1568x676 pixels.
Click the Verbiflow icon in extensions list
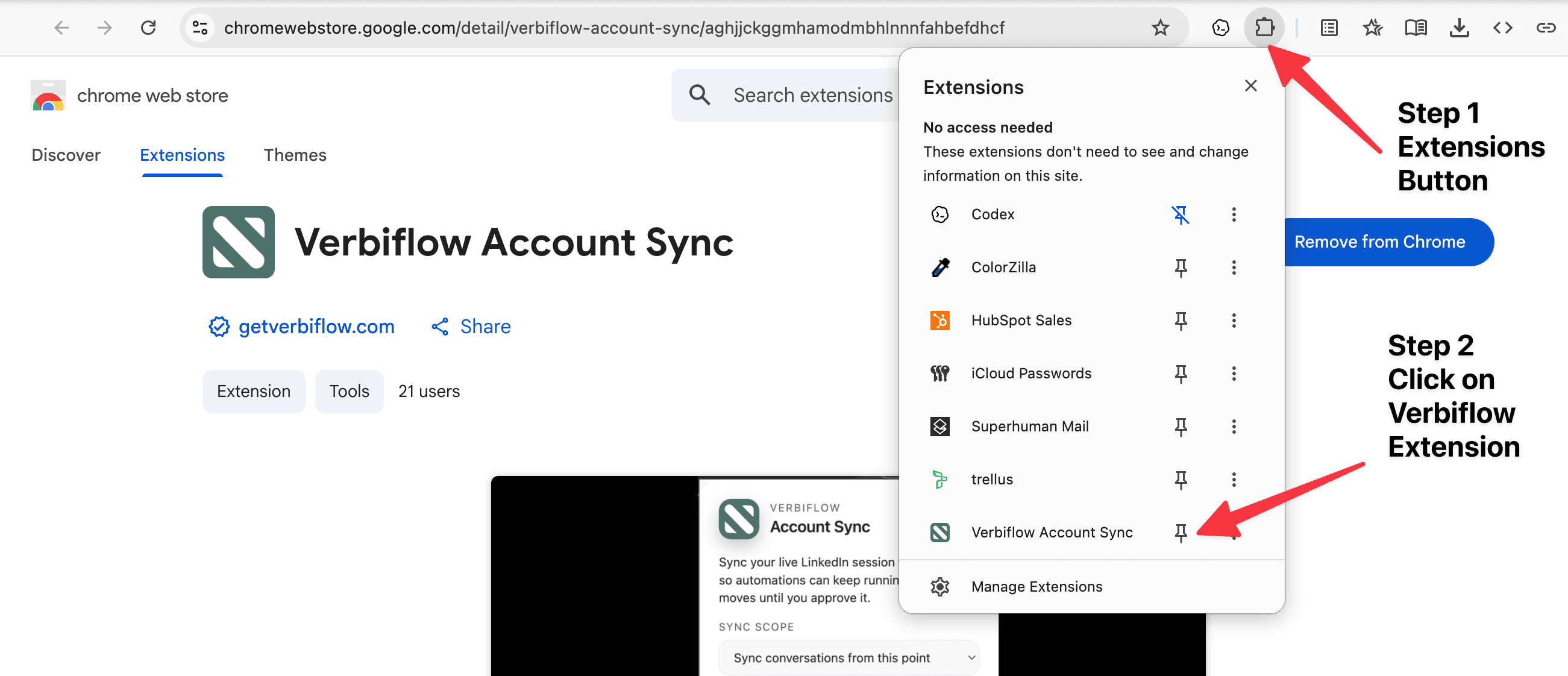pos(940,533)
